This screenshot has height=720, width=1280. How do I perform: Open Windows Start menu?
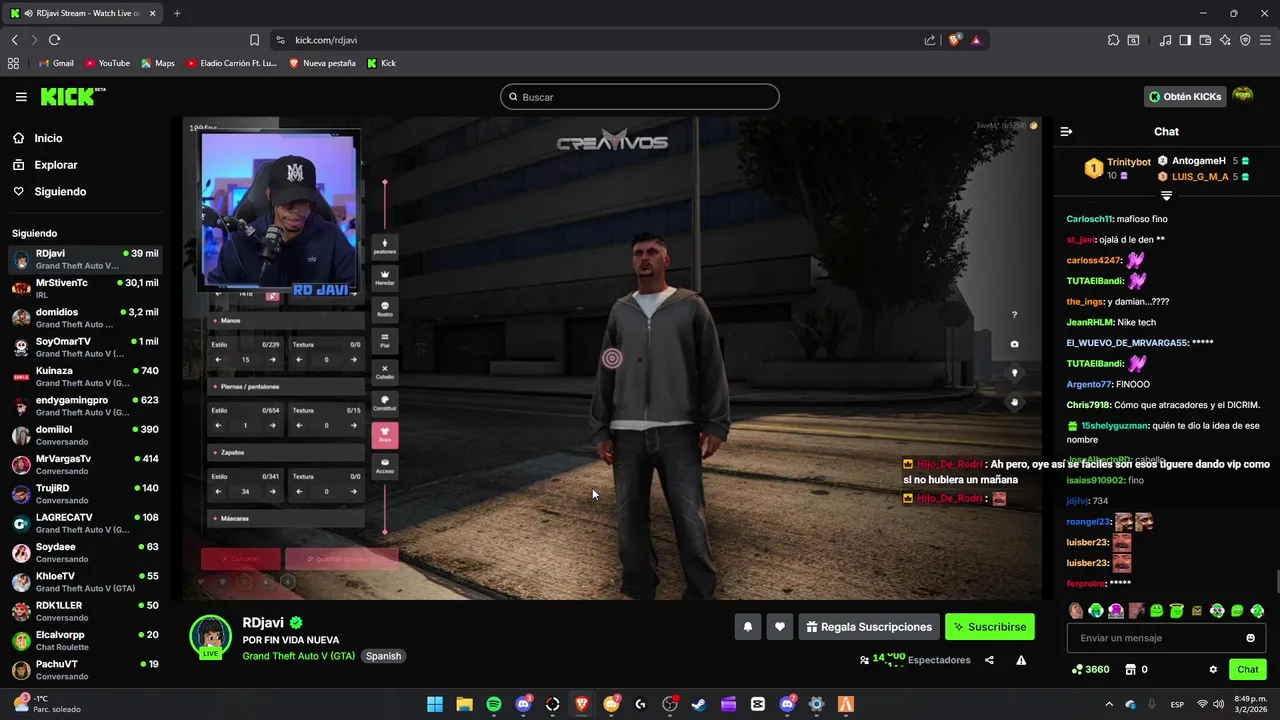(x=435, y=704)
